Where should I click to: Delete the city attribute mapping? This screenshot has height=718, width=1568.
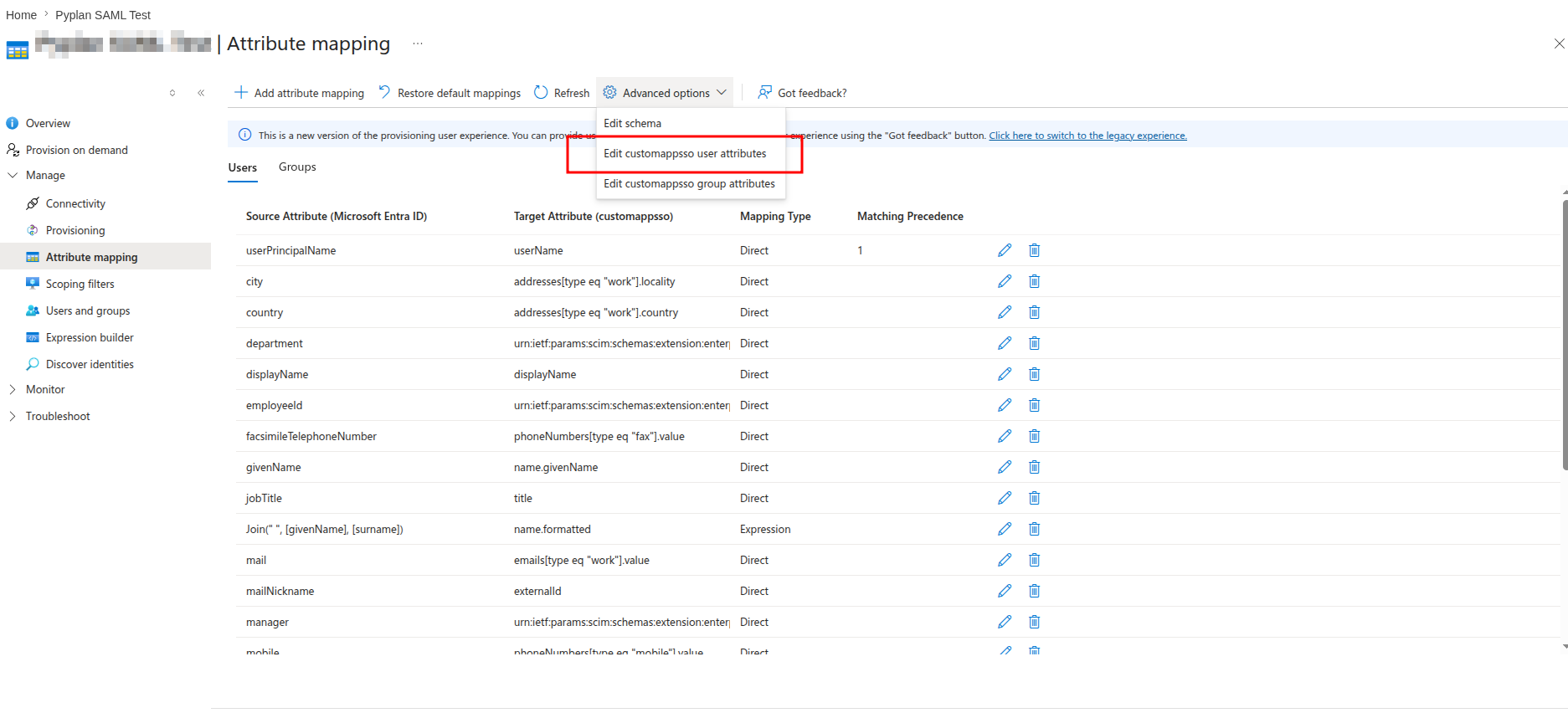[x=1035, y=281]
